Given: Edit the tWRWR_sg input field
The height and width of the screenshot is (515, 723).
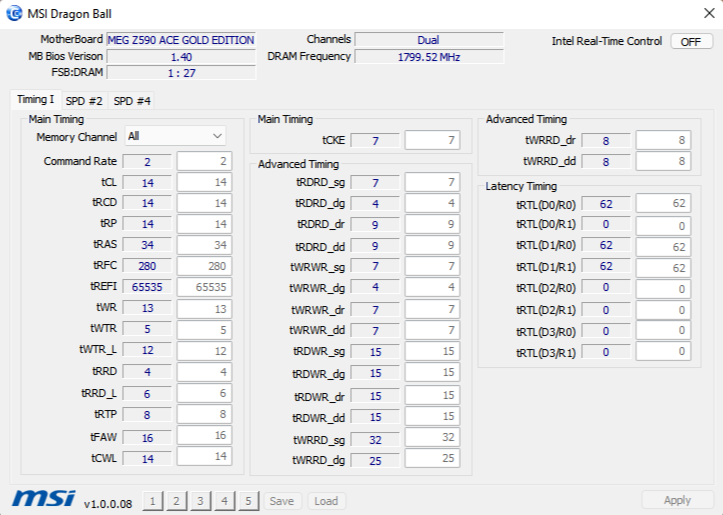Looking at the screenshot, I should point(433,266).
